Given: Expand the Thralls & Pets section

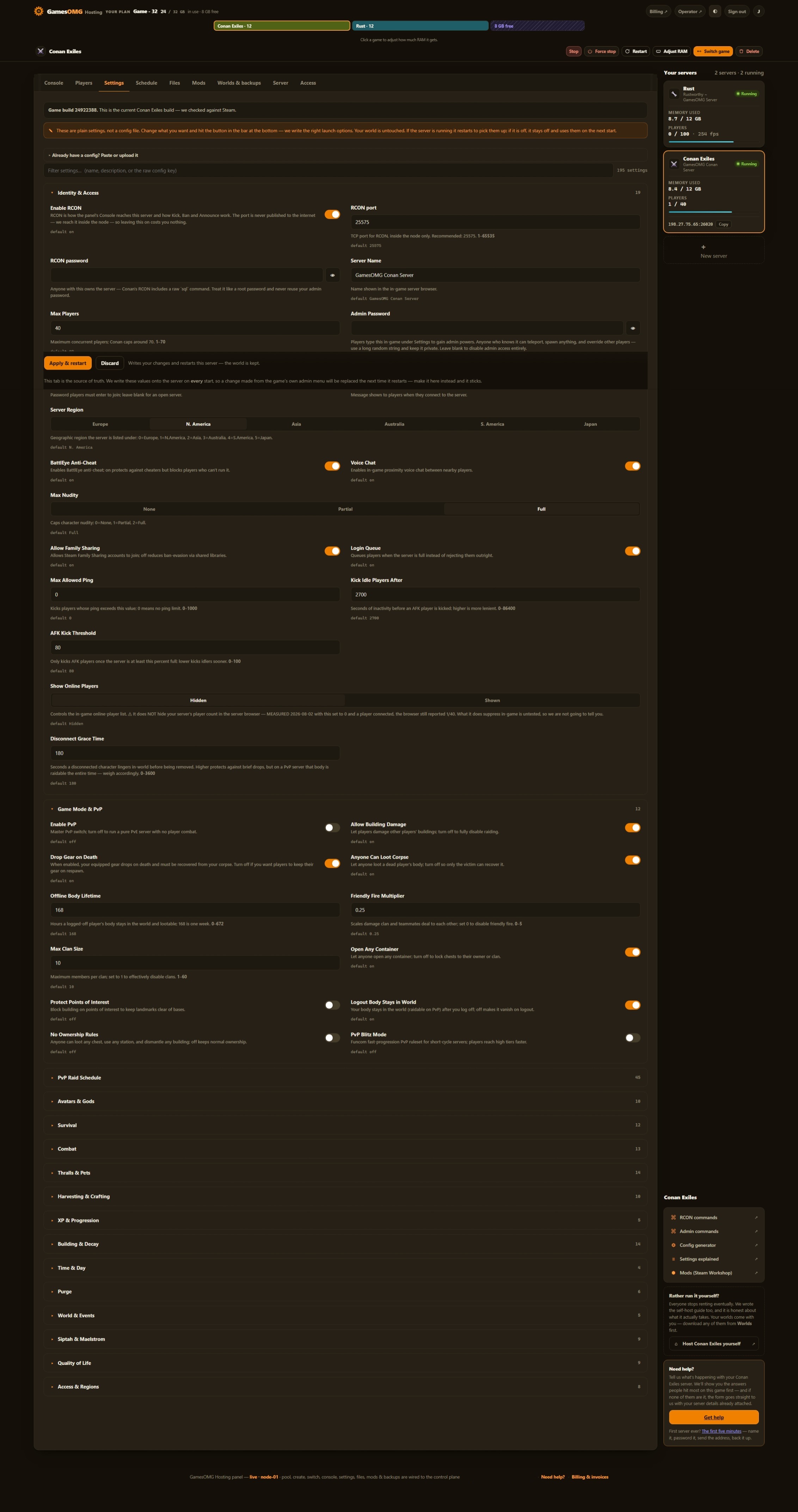Looking at the screenshot, I should coord(345,1173).
